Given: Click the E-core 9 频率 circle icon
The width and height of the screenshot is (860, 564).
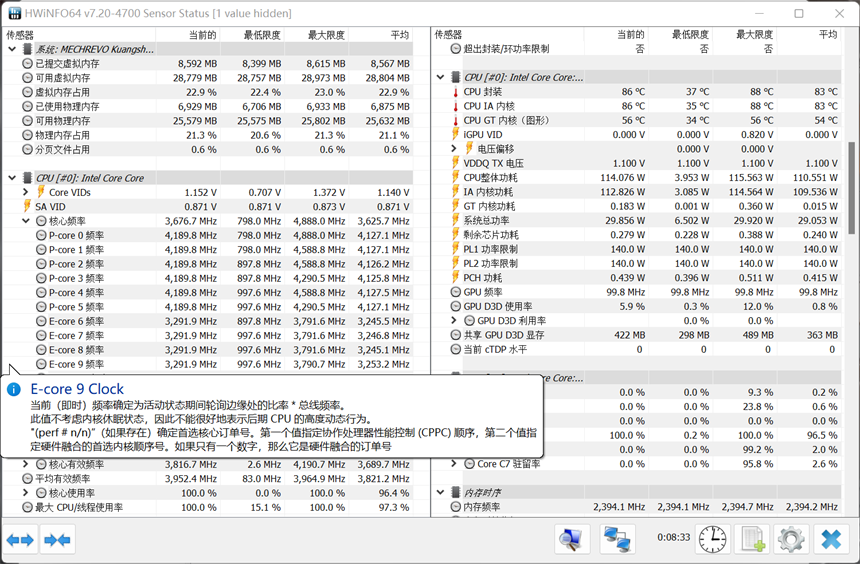Looking at the screenshot, I should pyautogui.click(x=41, y=364).
